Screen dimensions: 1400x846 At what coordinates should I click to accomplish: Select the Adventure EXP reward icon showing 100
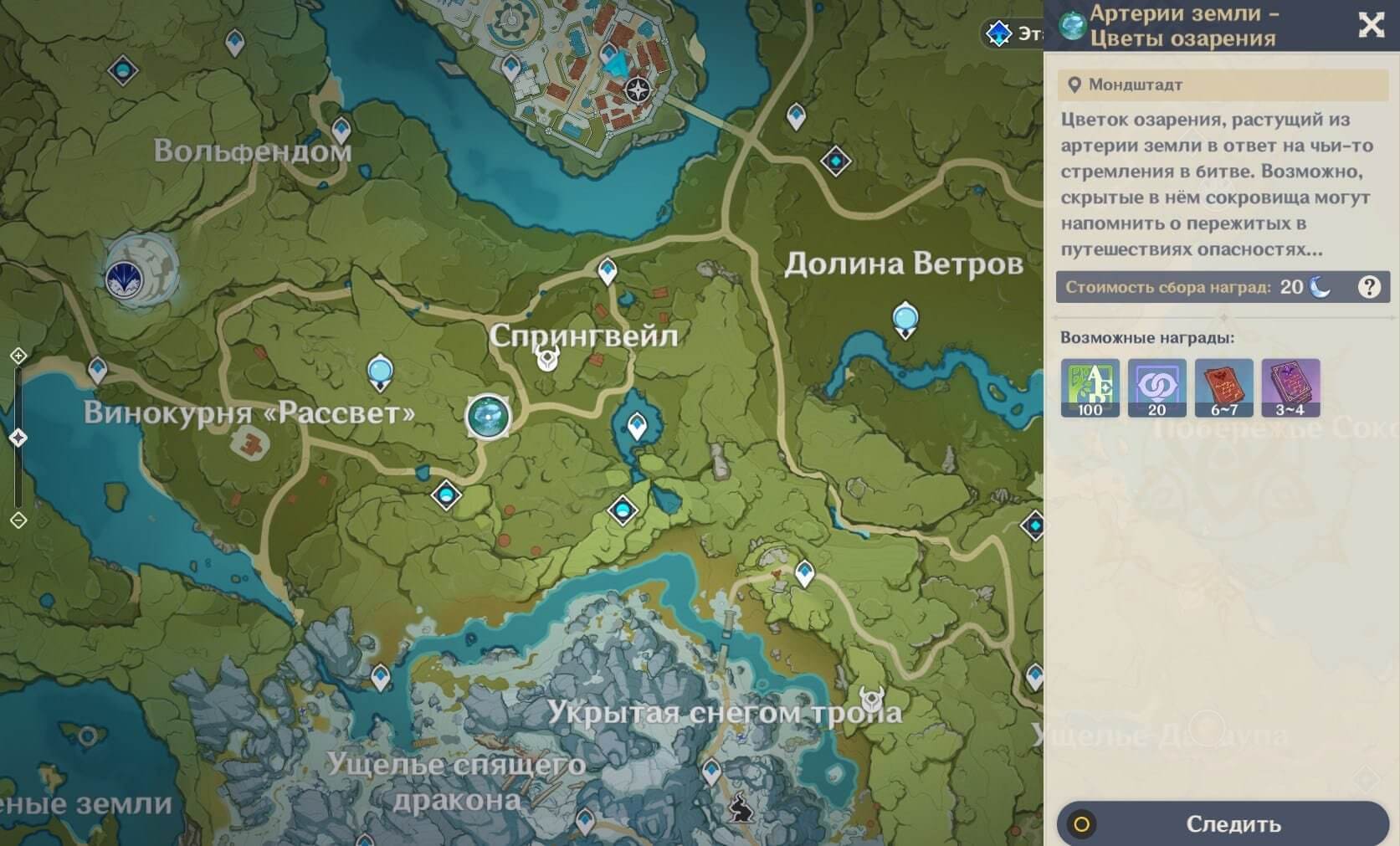click(x=1090, y=387)
